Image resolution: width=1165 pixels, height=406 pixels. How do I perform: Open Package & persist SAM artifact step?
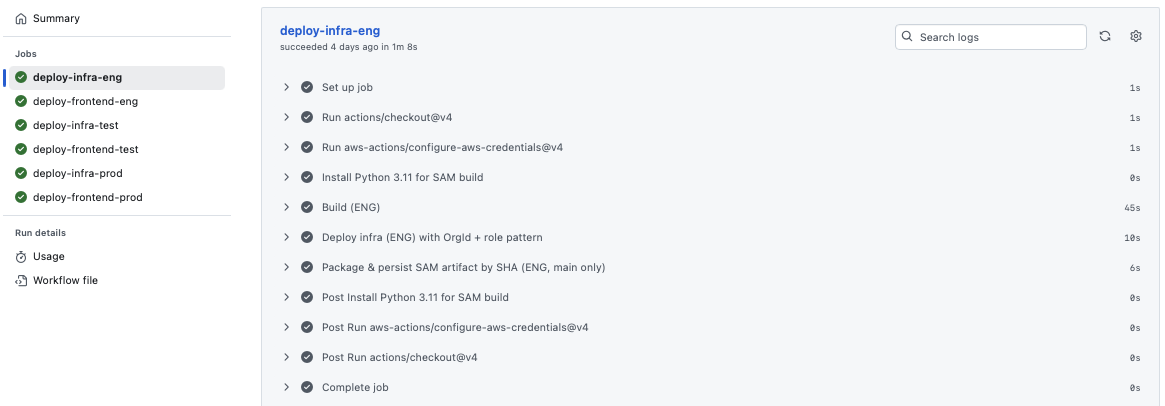coord(463,267)
